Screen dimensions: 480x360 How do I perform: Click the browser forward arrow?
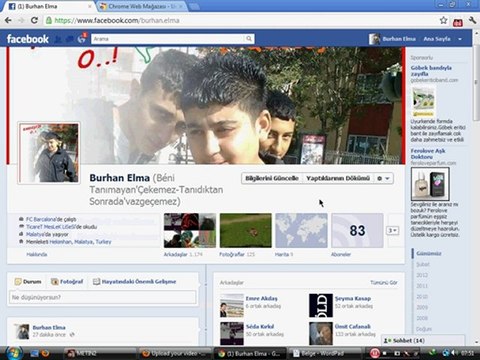coord(21,20)
